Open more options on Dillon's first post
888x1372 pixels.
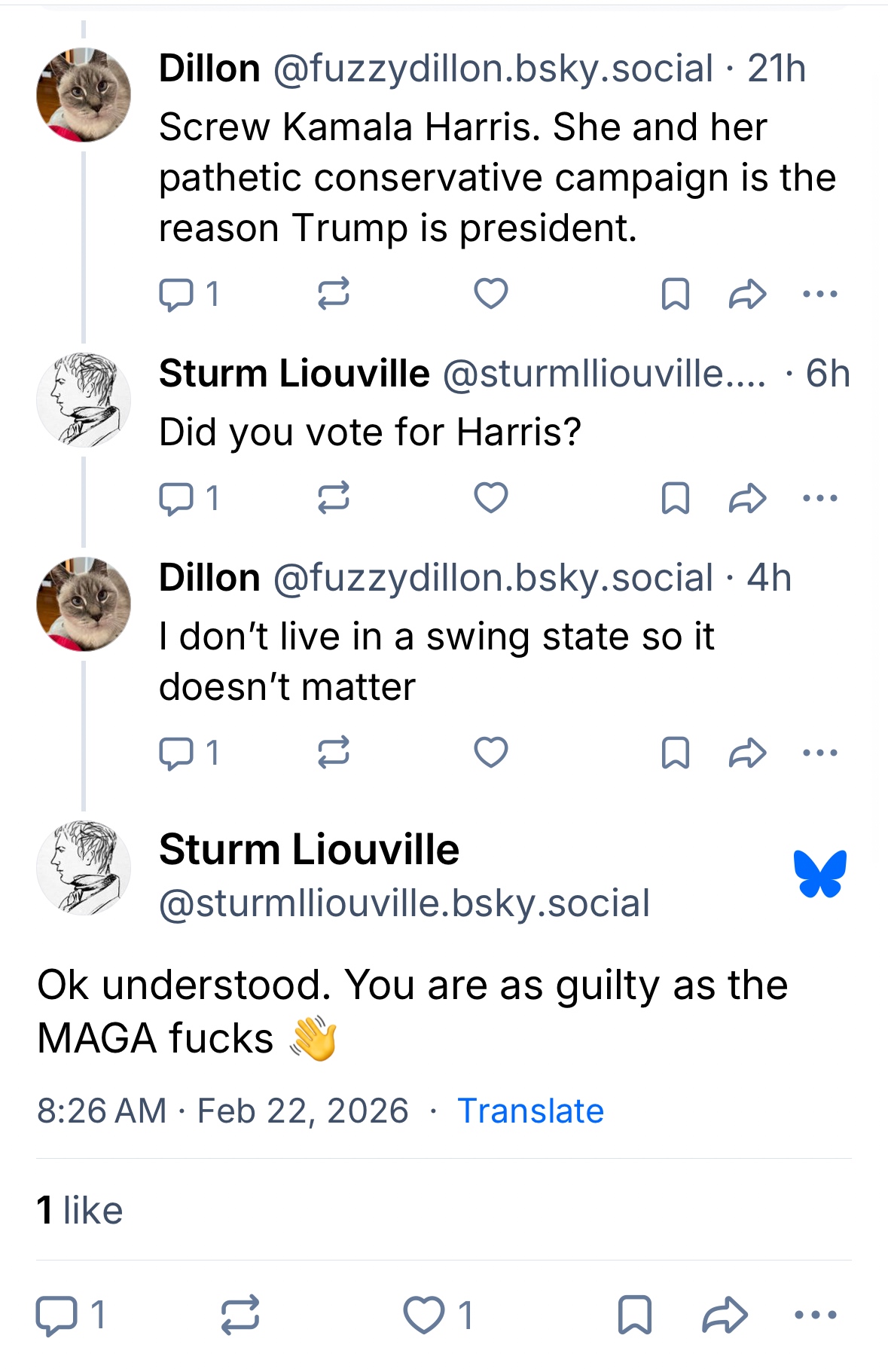[x=820, y=294]
